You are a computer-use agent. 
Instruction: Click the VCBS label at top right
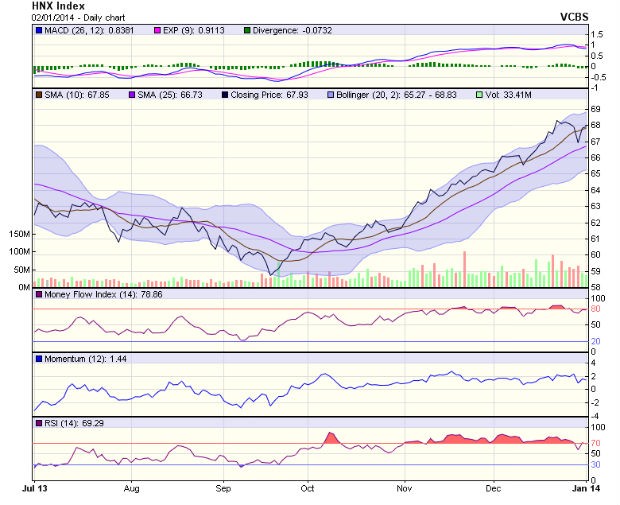575,18
